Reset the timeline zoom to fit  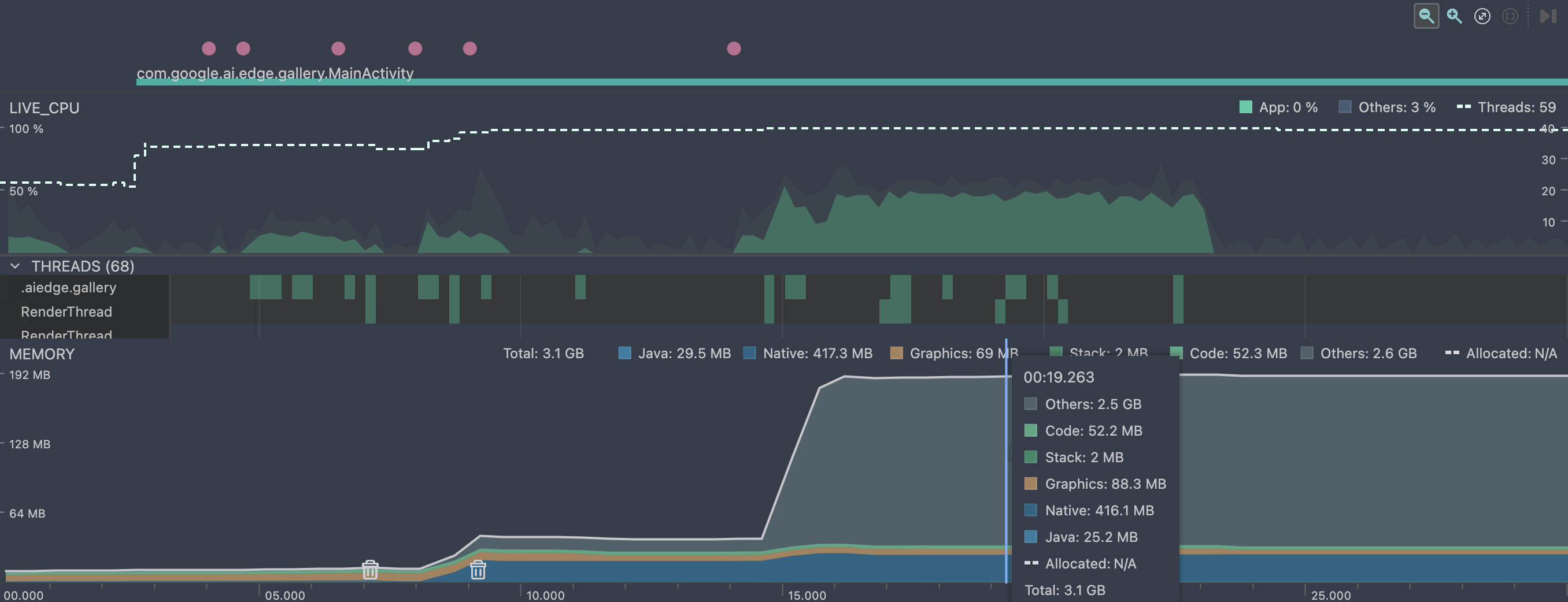pyautogui.click(x=1482, y=16)
